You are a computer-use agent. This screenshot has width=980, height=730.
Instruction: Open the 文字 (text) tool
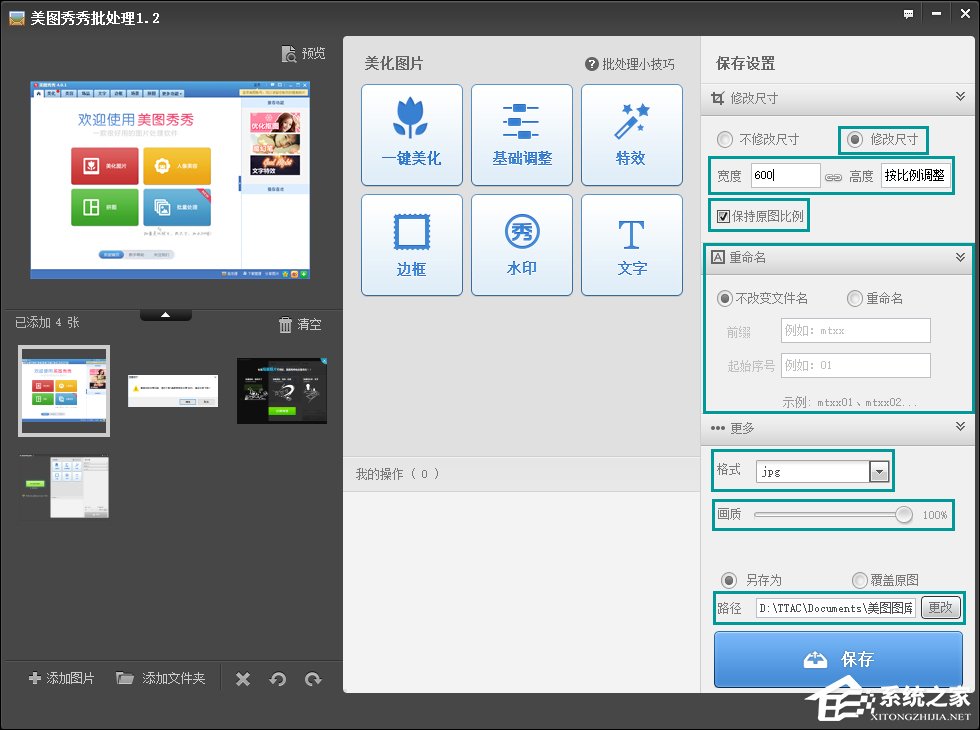point(631,245)
